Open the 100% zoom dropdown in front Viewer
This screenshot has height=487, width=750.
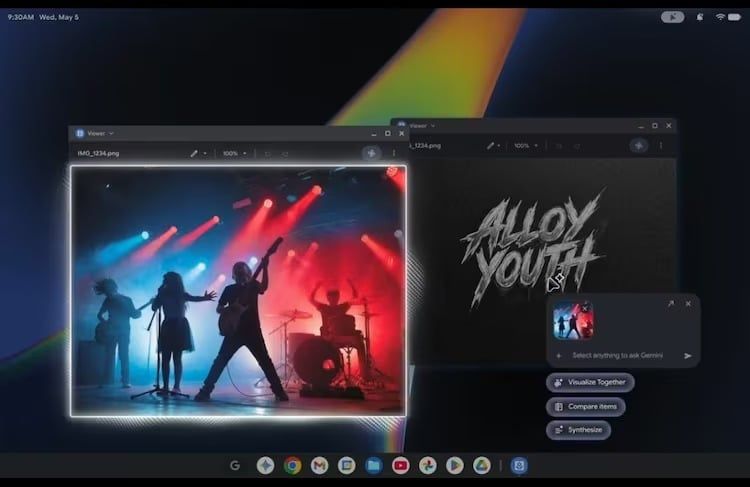[x=234, y=154]
